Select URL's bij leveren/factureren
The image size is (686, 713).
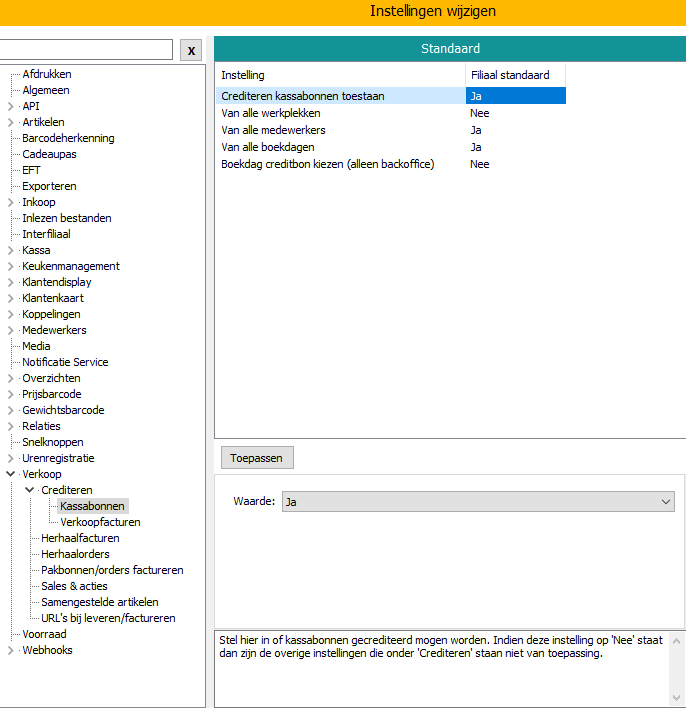108,618
